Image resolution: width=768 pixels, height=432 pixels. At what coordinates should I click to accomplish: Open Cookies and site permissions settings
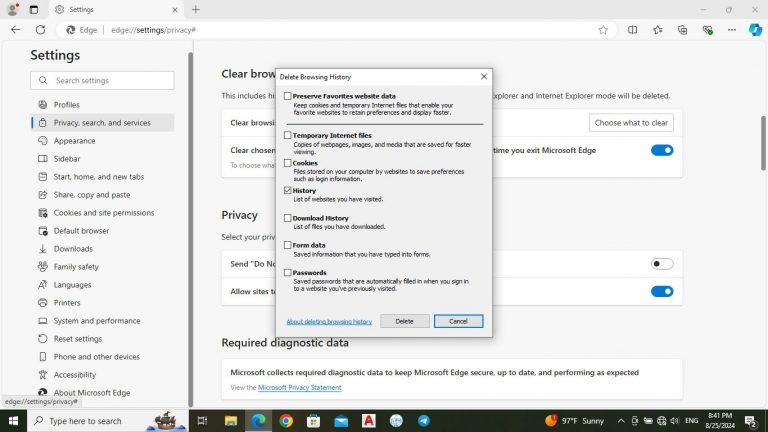102,213
